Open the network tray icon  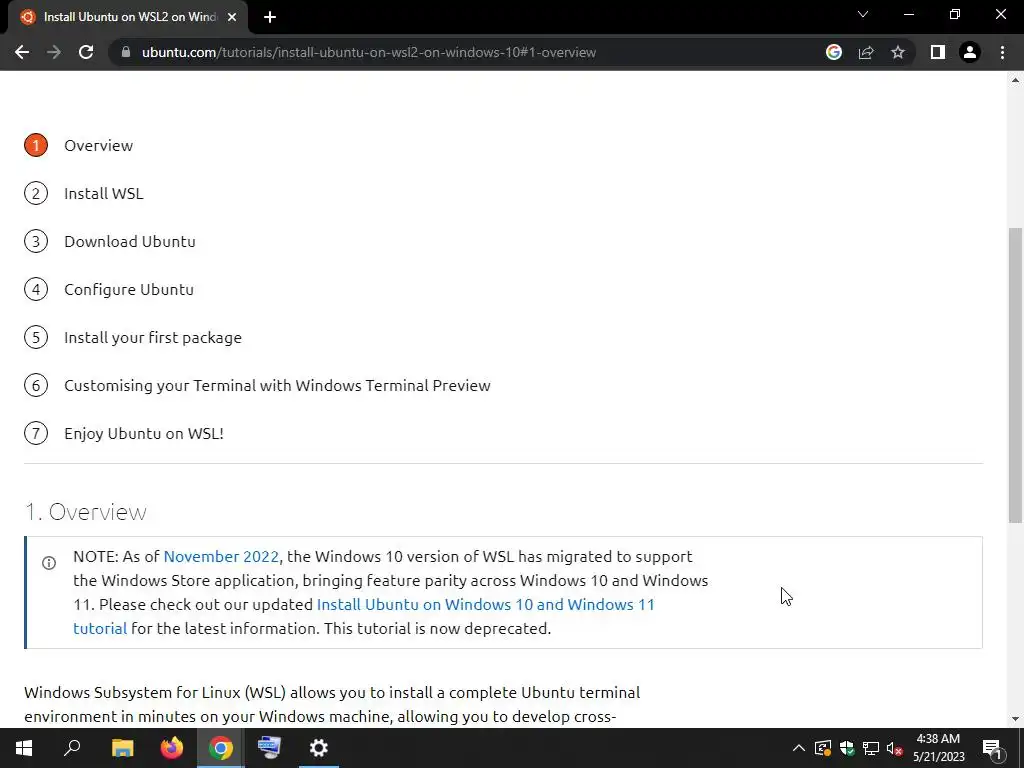point(871,748)
